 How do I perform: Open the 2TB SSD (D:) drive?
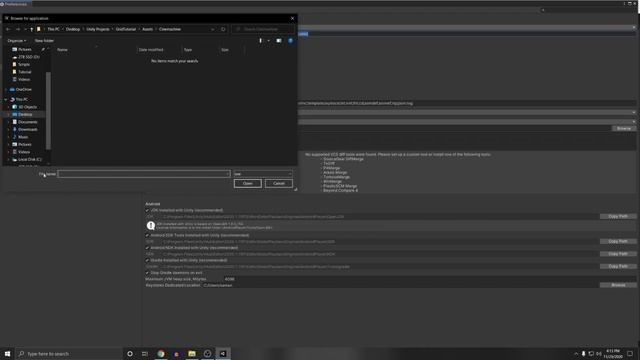pyautogui.click(x=29, y=57)
